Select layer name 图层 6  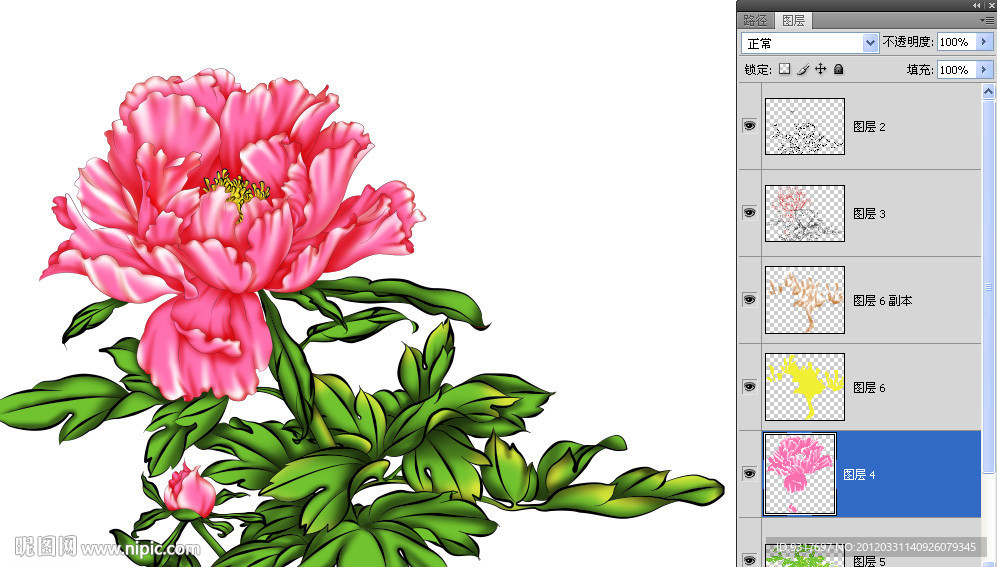(869, 388)
